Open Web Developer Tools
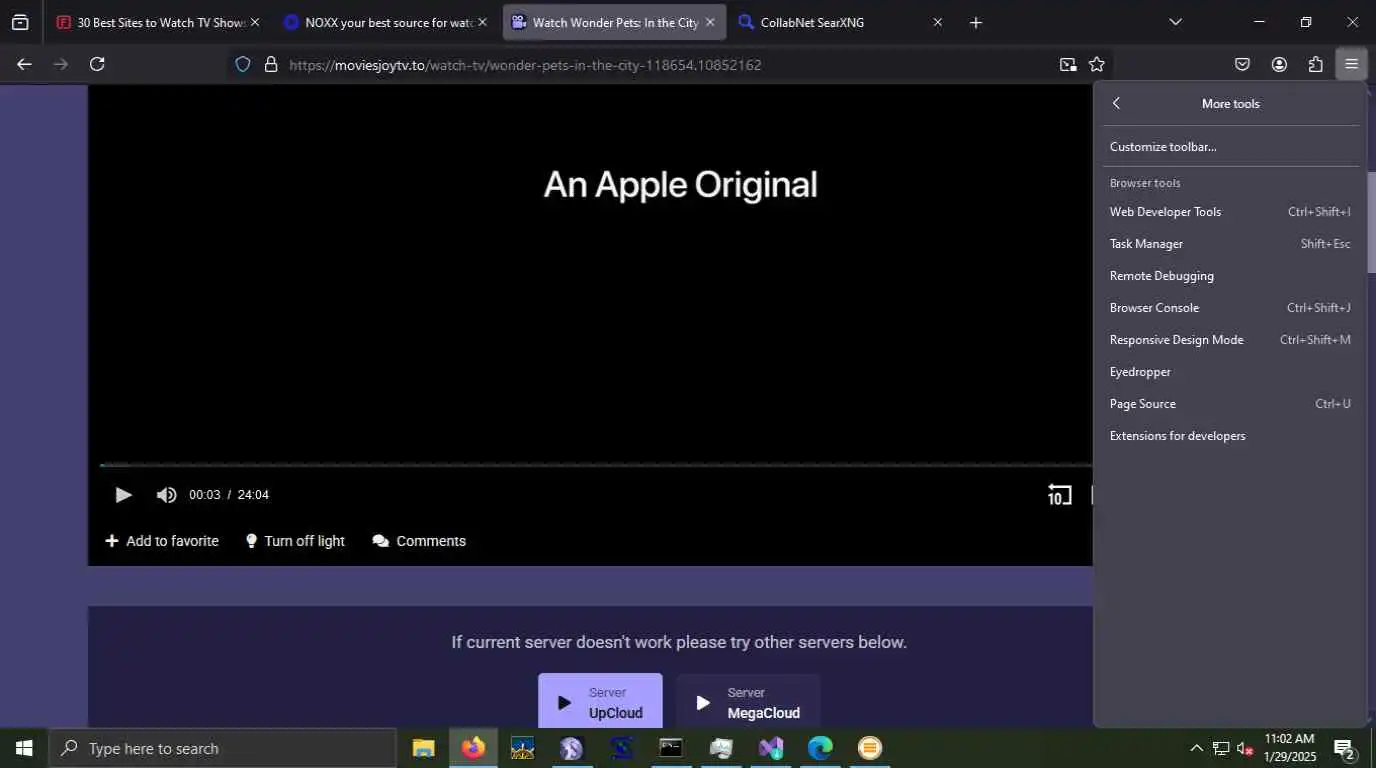1376x768 pixels. click(1230, 212)
